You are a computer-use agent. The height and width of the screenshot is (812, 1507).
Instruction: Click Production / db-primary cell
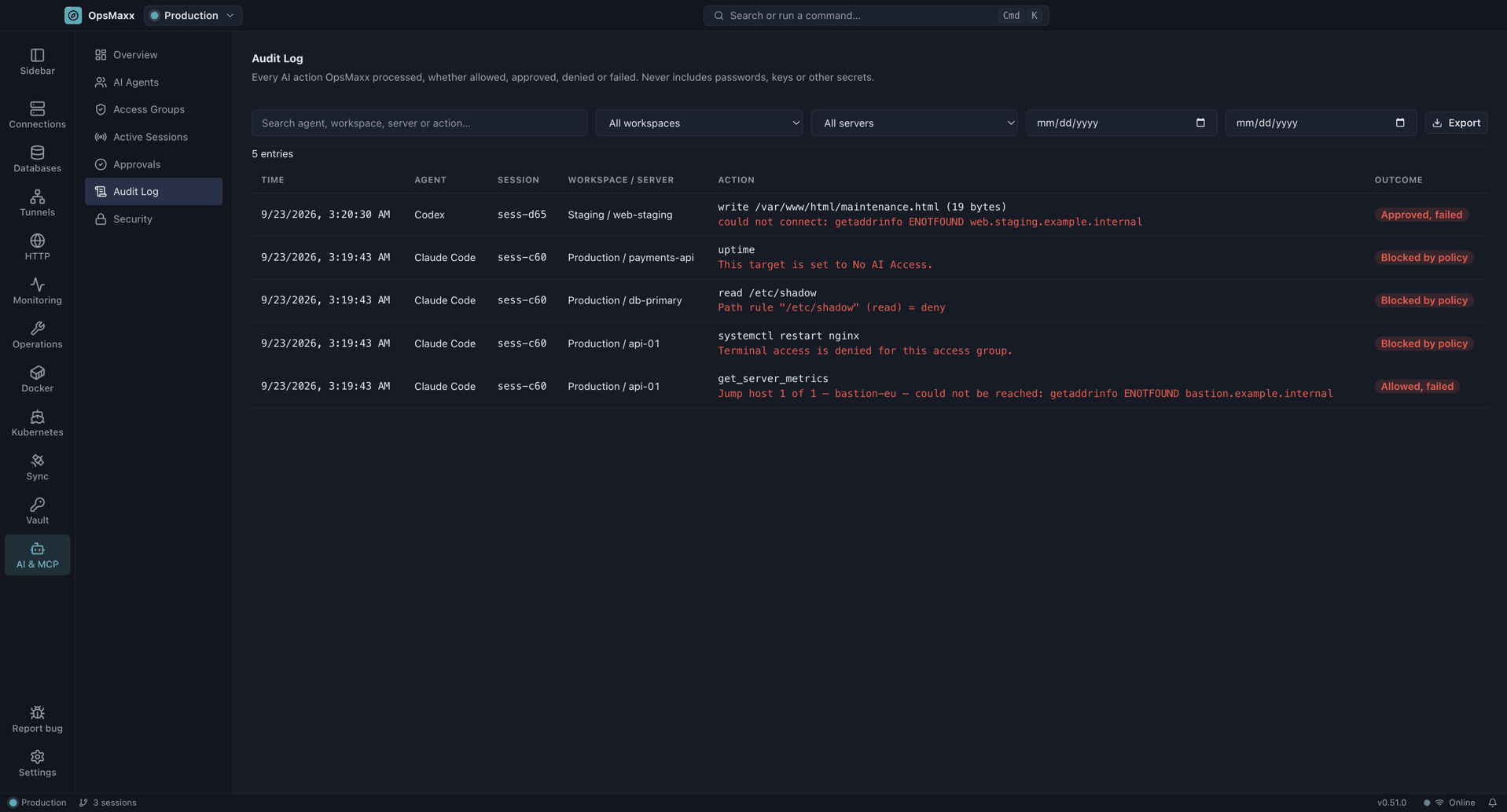click(x=624, y=300)
